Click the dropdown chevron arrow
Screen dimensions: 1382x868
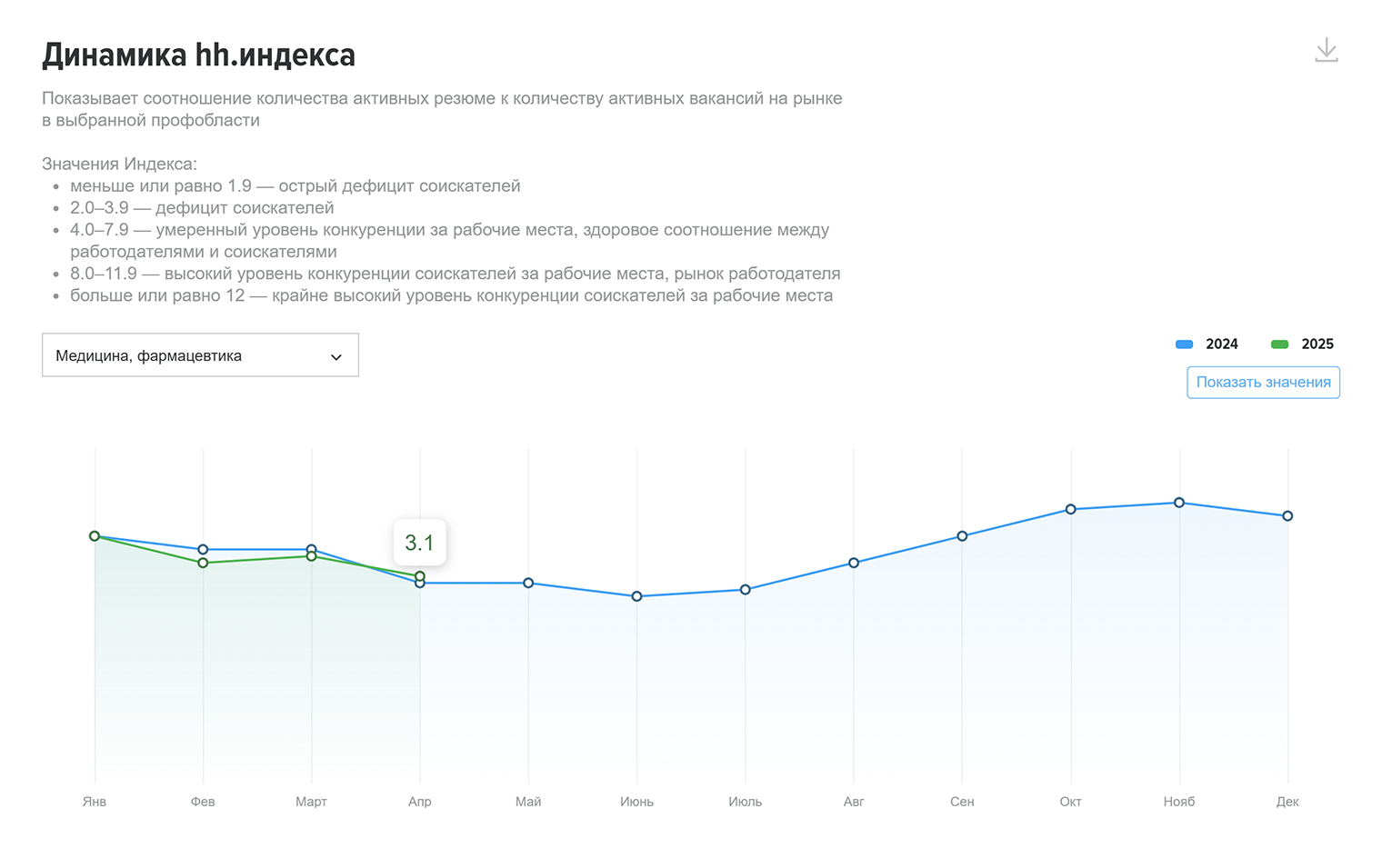point(336,357)
